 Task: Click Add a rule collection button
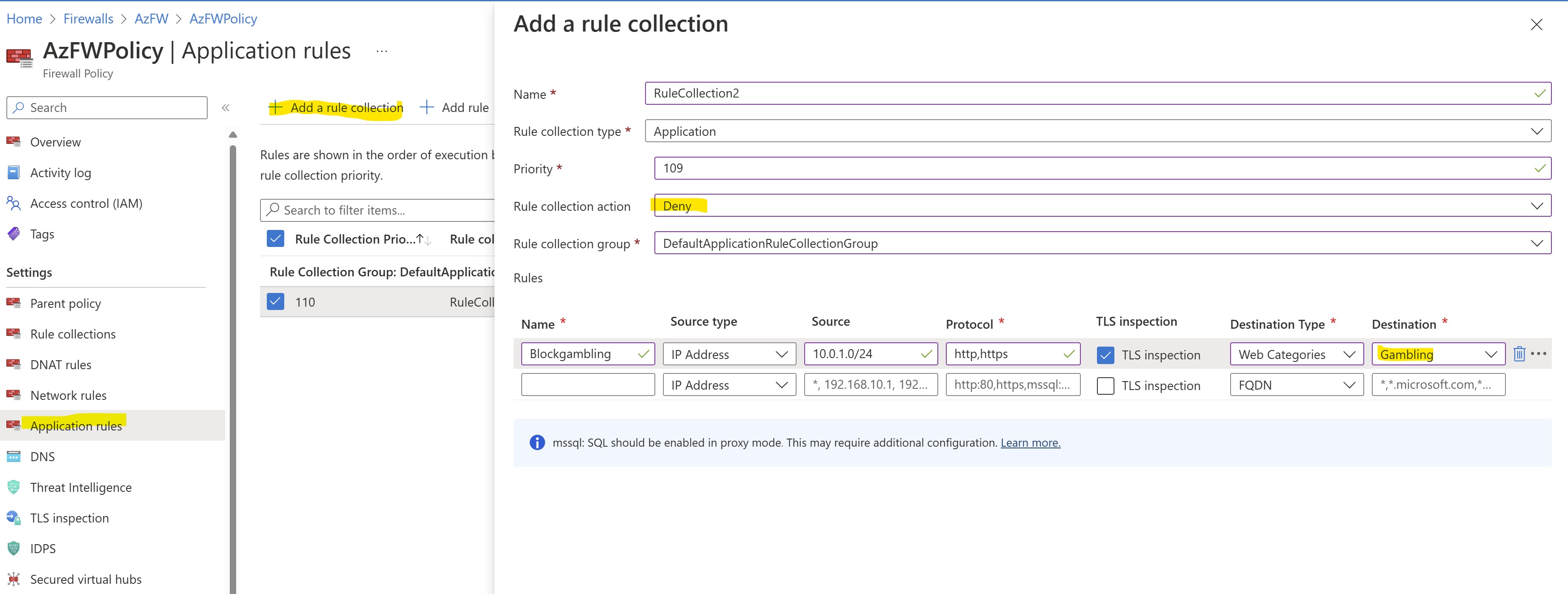click(336, 108)
